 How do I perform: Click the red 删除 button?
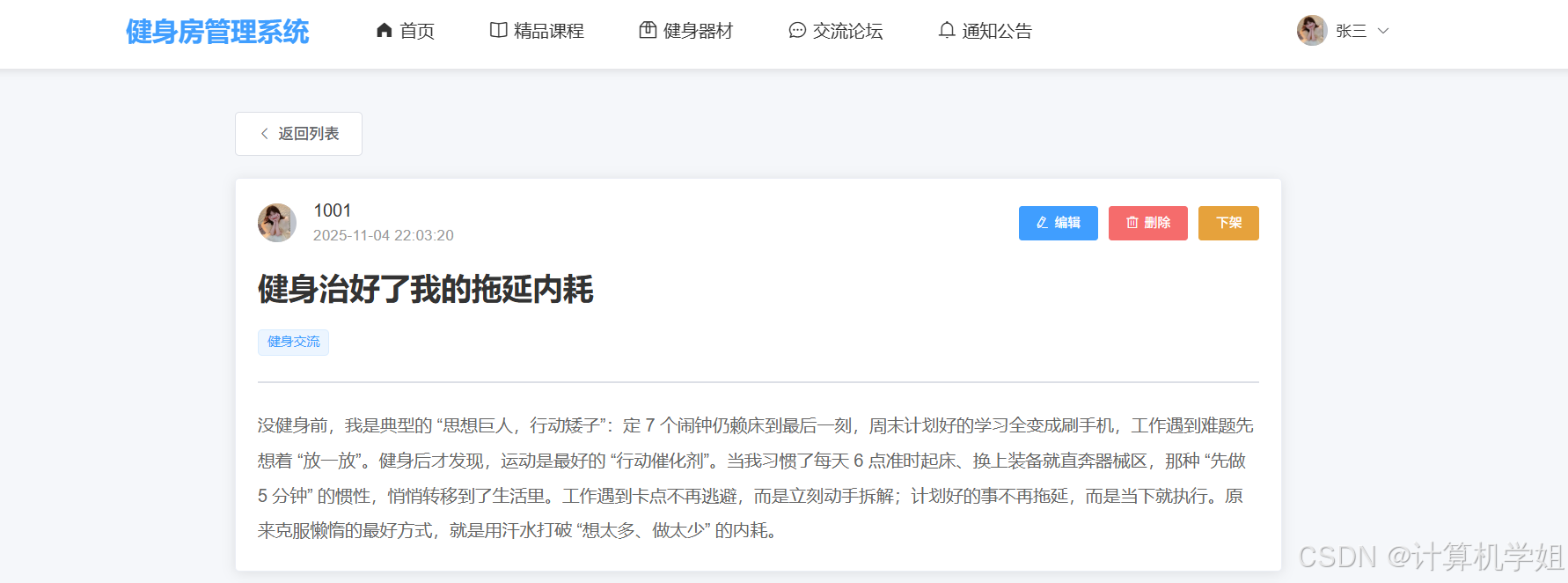pos(1148,223)
